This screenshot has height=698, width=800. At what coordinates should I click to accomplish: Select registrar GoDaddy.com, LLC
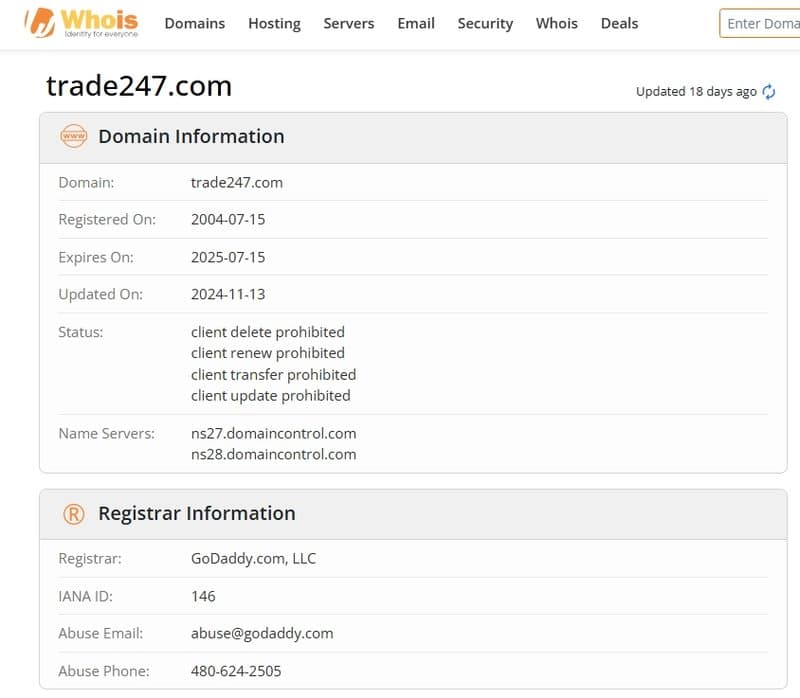point(254,559)
